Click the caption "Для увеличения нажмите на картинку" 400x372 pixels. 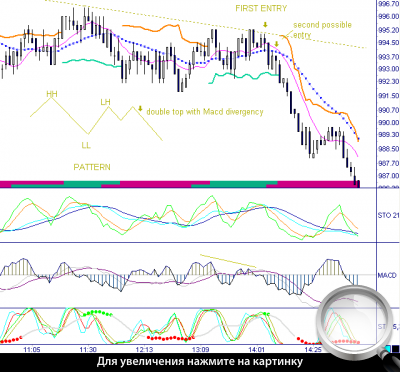tap(200, 362)
